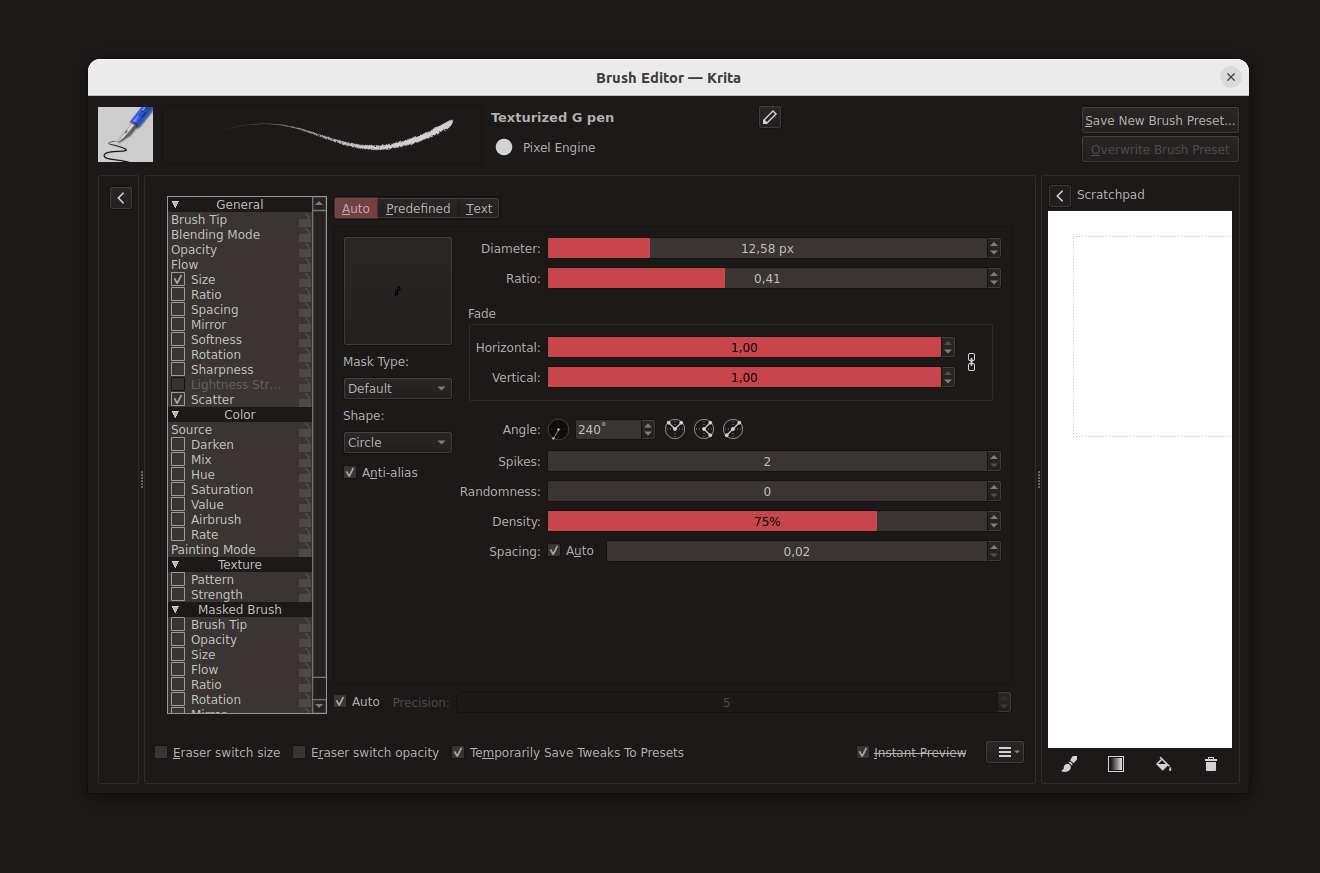This screenshot has height=873, width=1320.
Task: Open the Shape dropdown showing Circle
Action: (x=398, y=442)
